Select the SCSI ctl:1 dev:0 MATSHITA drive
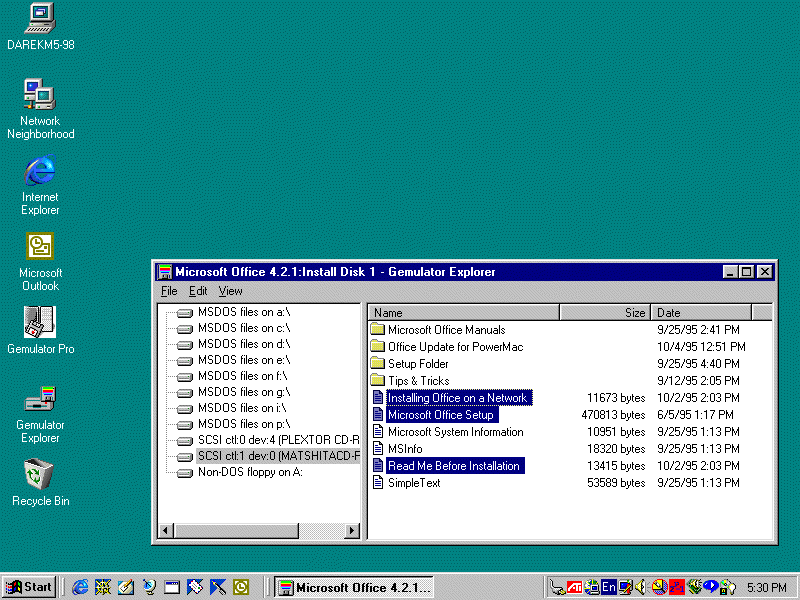Image resolution: width=800 pixels, height=600 pixels. (278, 456)
